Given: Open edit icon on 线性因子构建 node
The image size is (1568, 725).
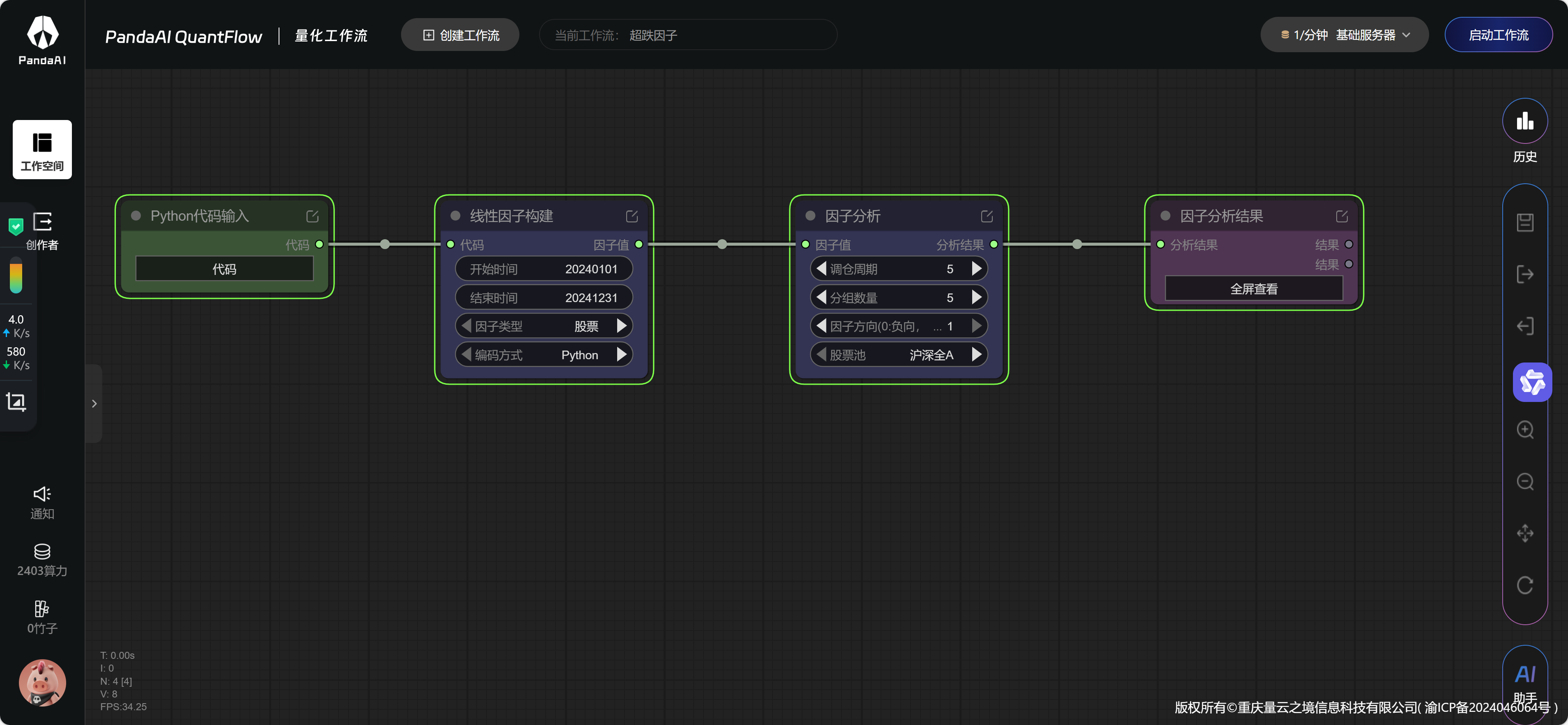Looking at the screenshot, I should [x=632, y=216].
